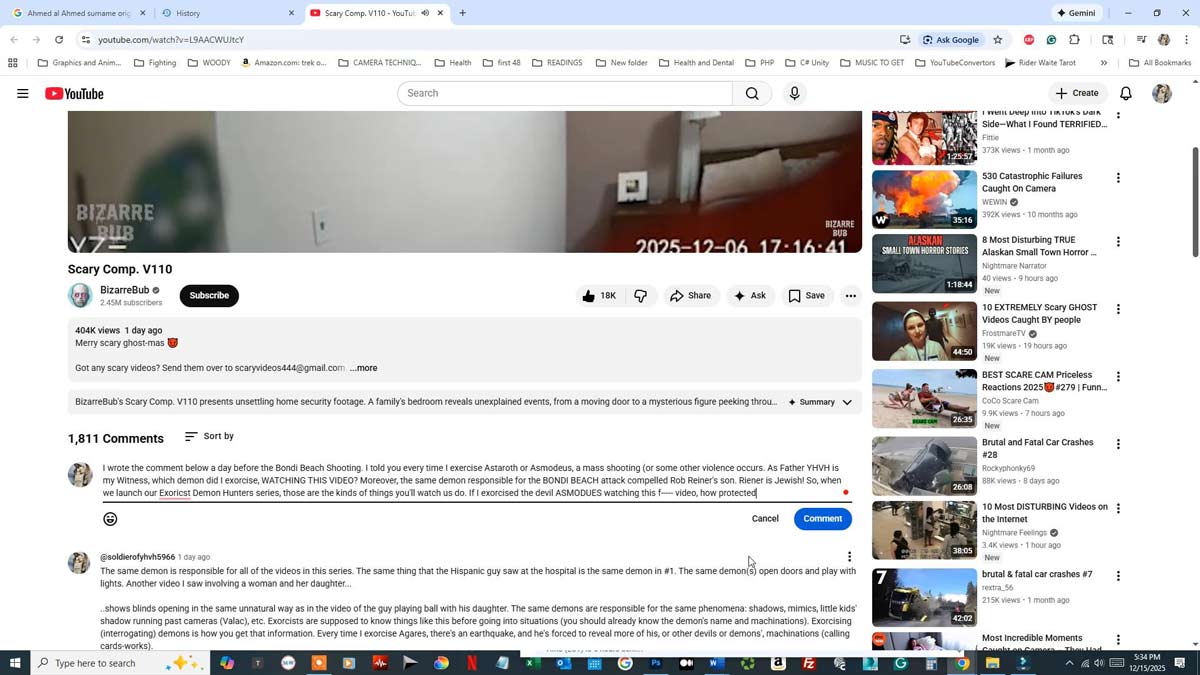Viewport: 1200px width, 675px height.
Task: Open 530 Catastrophic Failures video thumbnail
Action: [923, 199]
